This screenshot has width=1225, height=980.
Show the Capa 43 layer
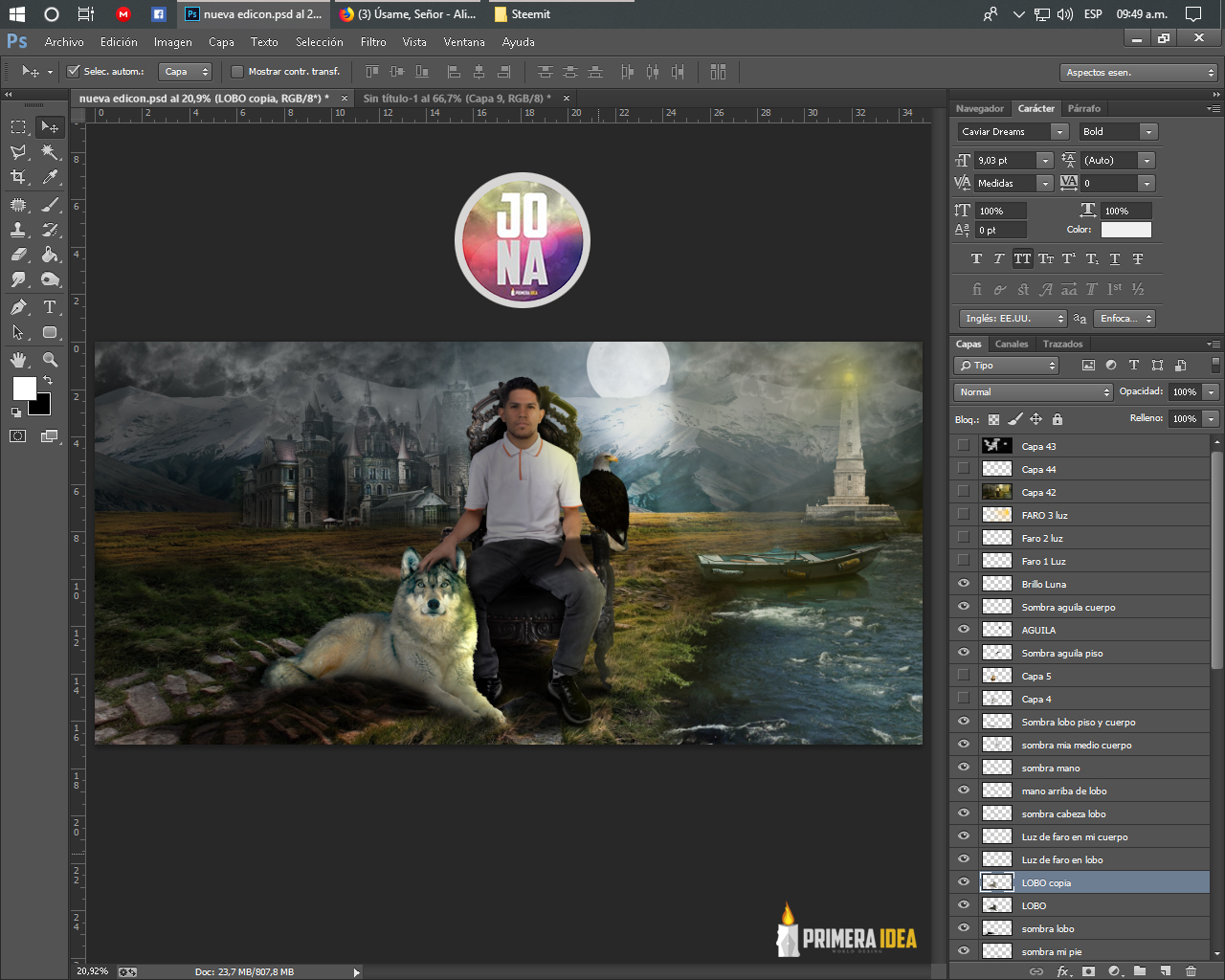[964, 446]
